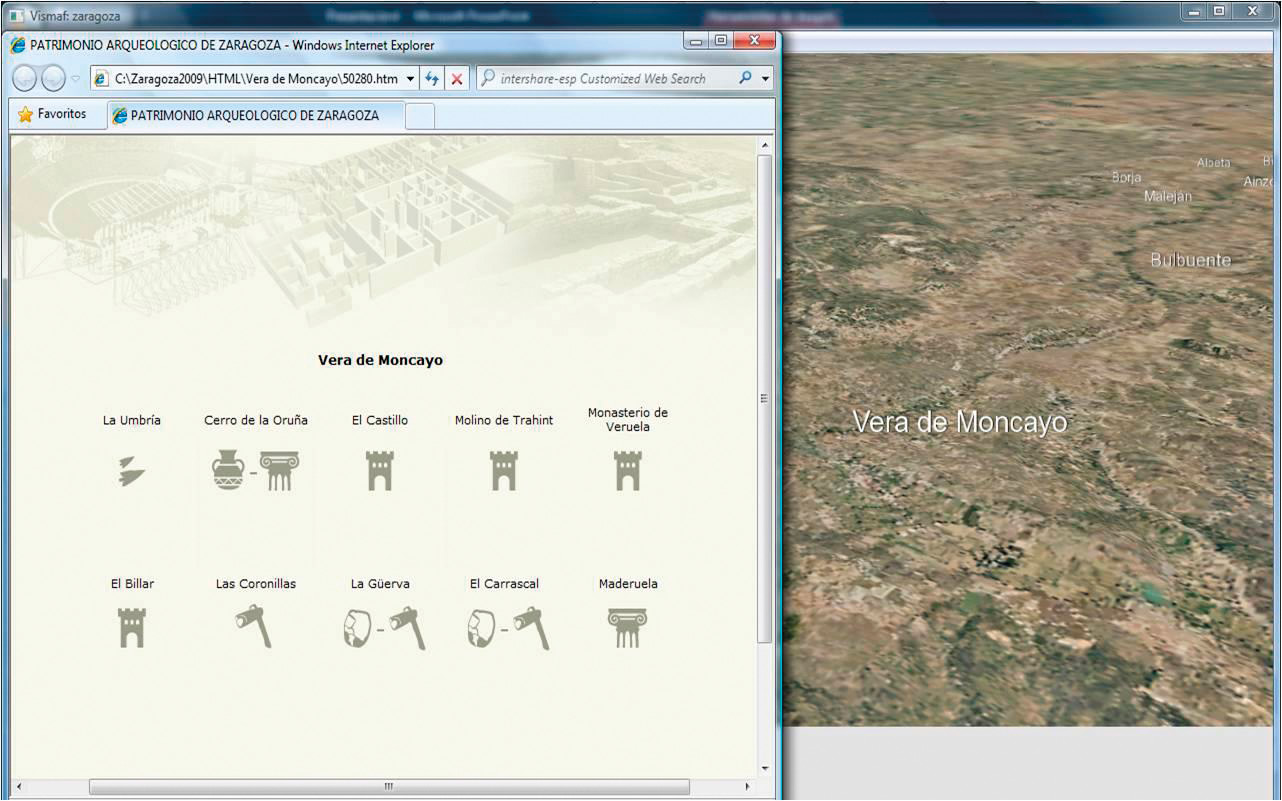Screen dimensions: 1282x801
Task: Open the address bar dropdown arrow
Action: click(411, 79)
